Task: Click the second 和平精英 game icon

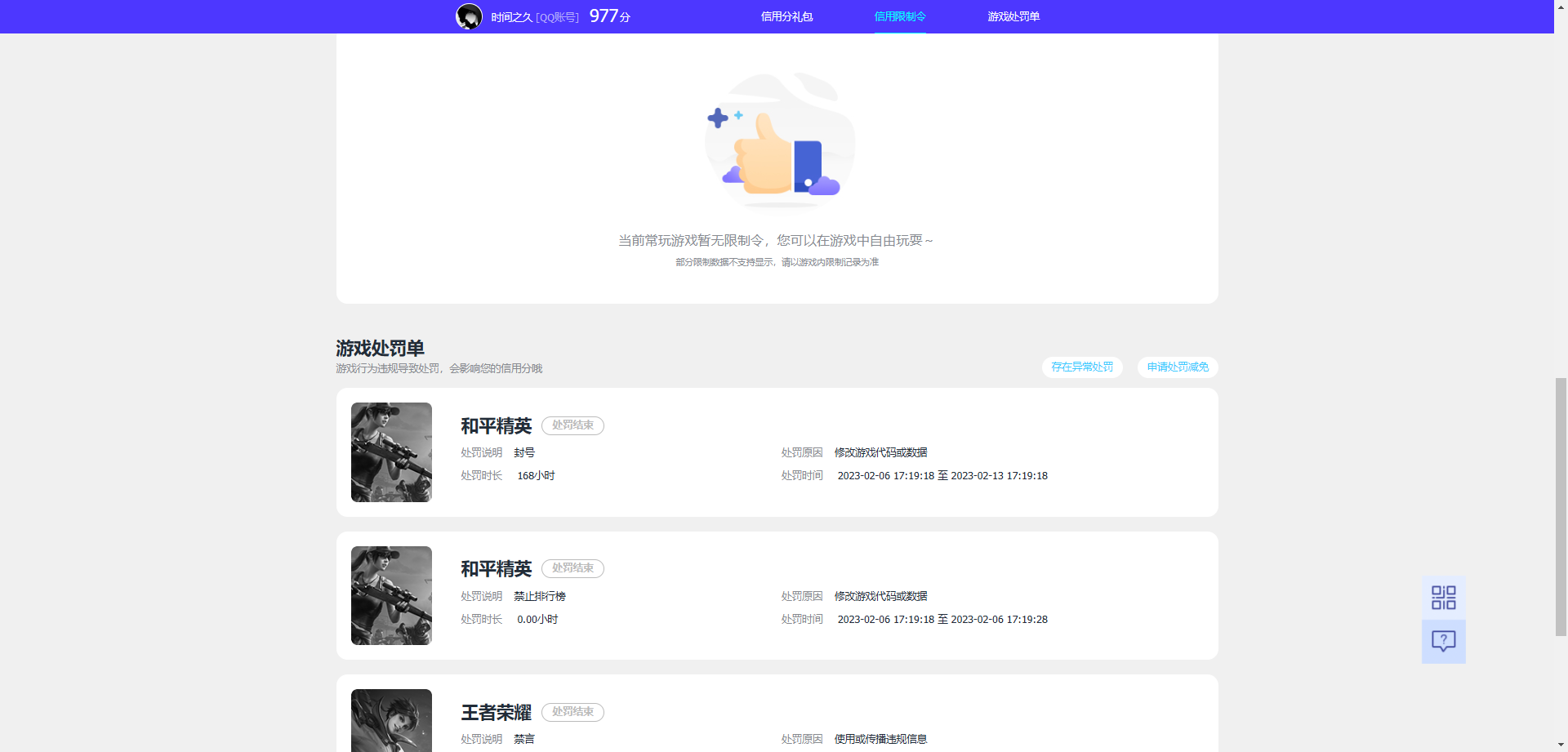Action: pyautogui.click(x=391, y=595)
